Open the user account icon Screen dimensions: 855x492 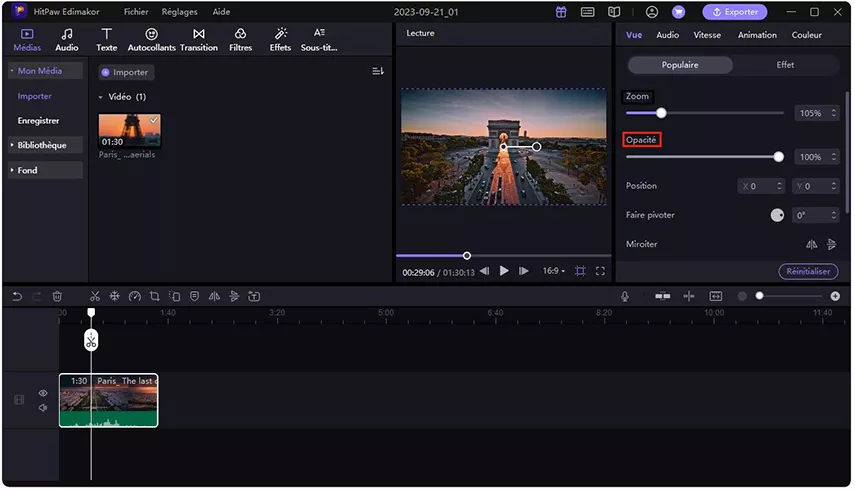tap(652, 12)
